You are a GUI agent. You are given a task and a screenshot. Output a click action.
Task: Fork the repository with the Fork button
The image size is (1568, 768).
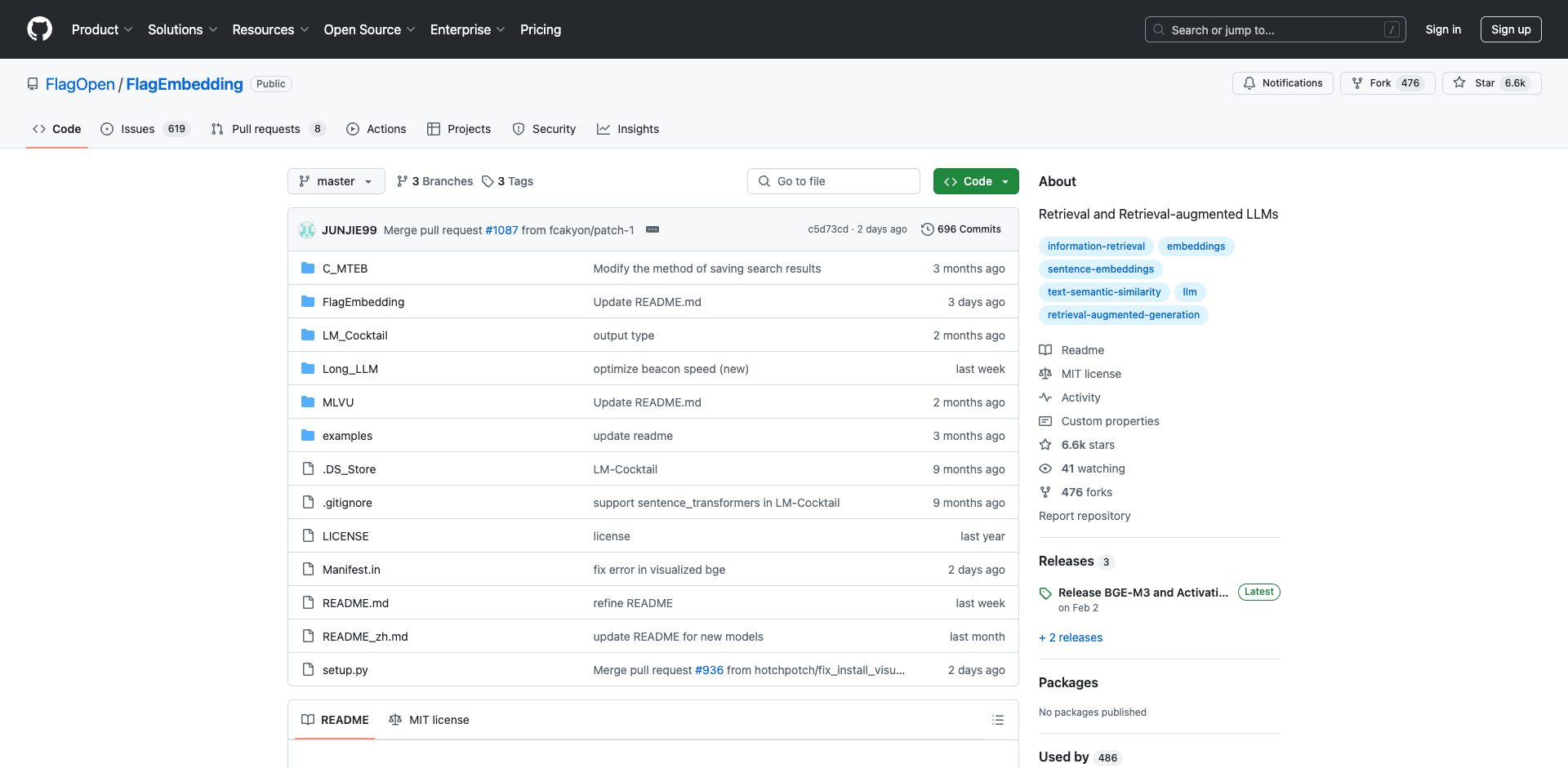coord(1388,83)
